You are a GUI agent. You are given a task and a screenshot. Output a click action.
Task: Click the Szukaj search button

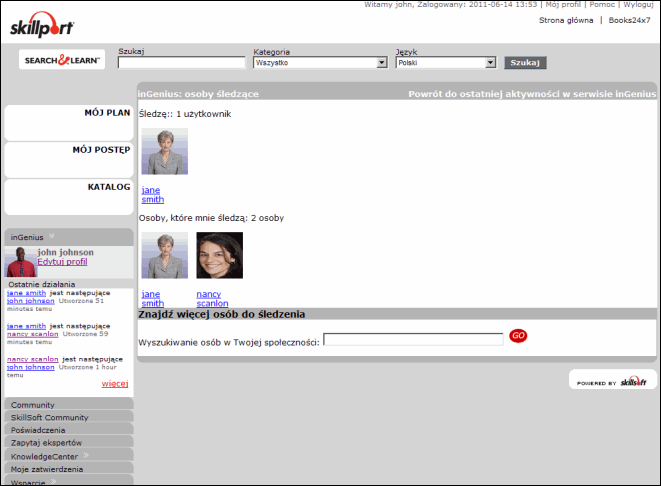point(525,62)
